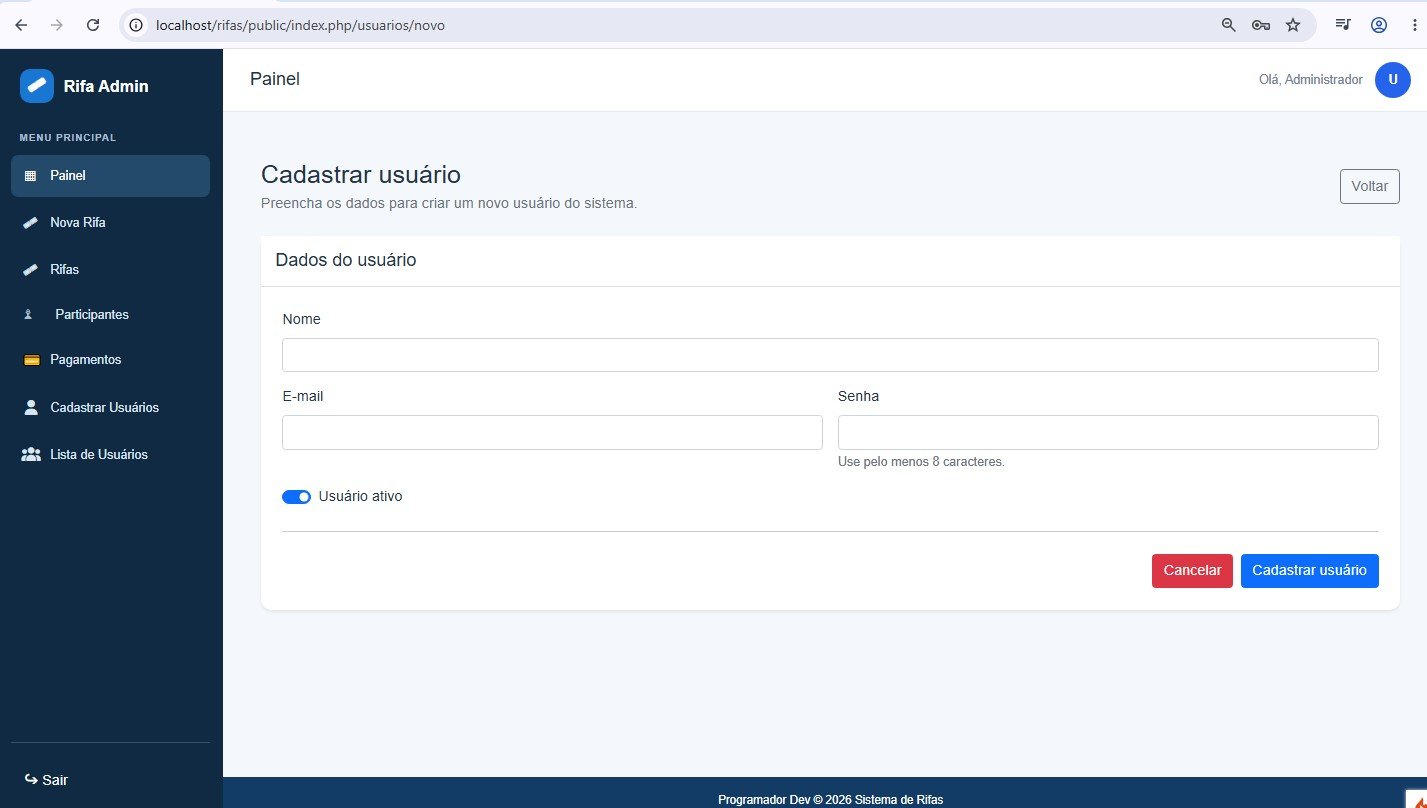Screen dimensions: 1427x808
Task: Go back with browser back arrow
Action: tap(21, 25)
